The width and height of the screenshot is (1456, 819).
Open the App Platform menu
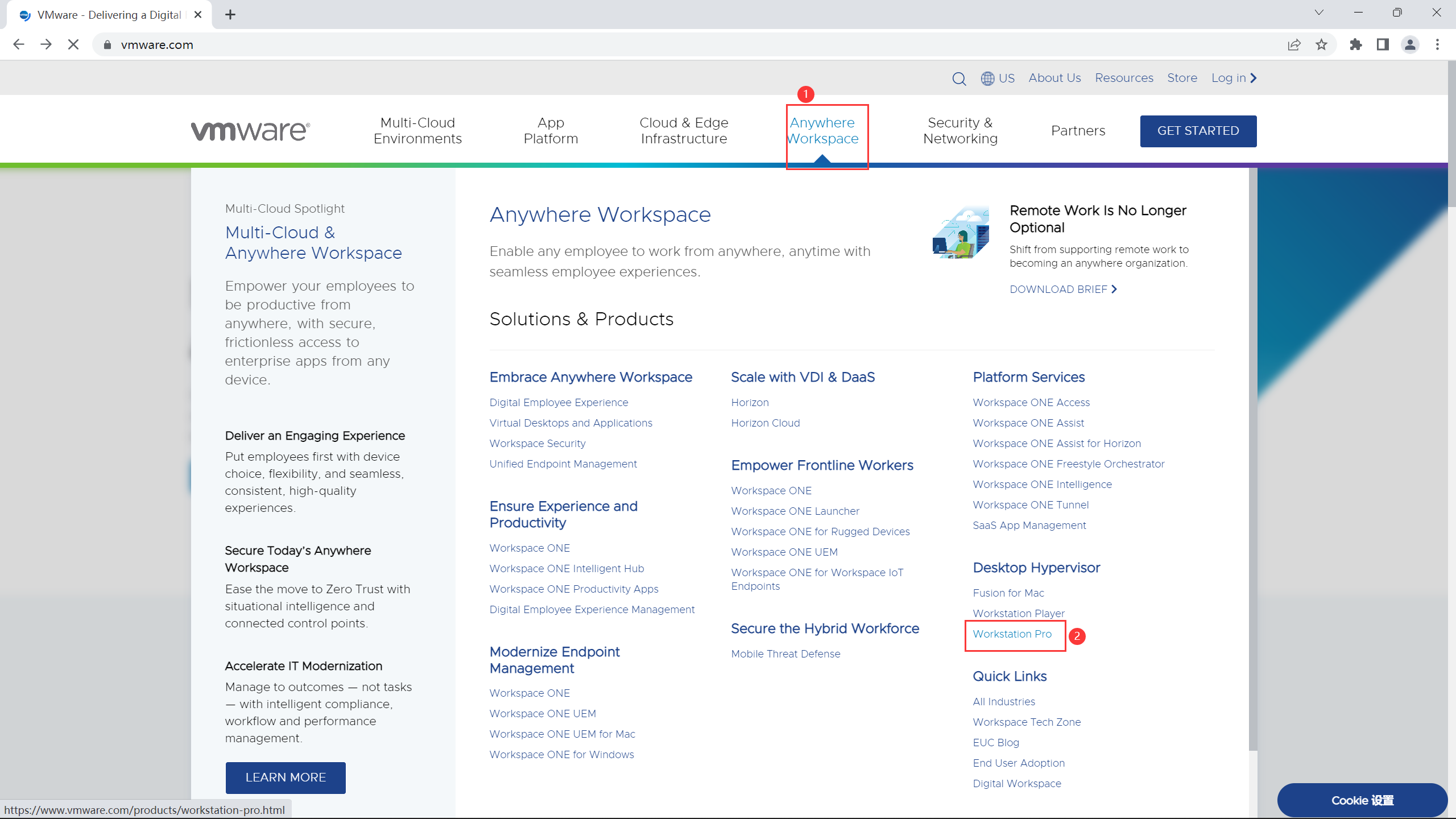tap(551, 131)
